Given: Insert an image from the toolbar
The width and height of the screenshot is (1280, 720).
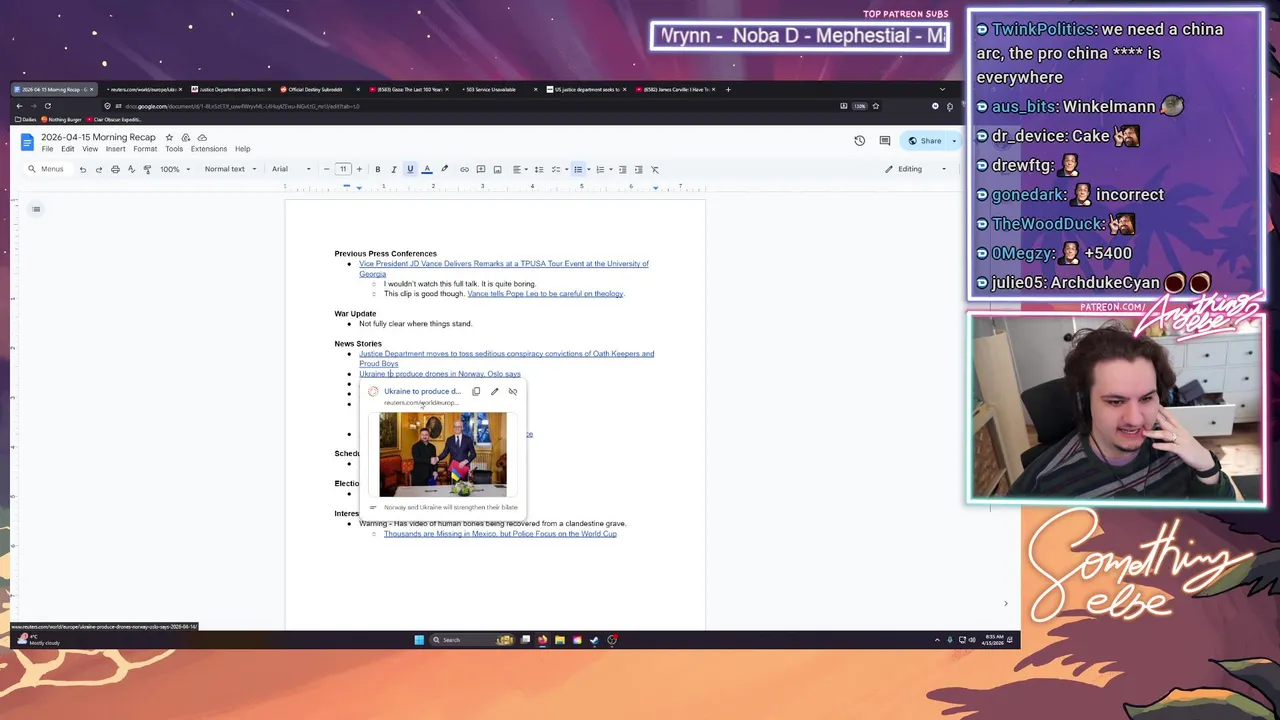Looking at the screenshot, I should (x=497, y=169).
